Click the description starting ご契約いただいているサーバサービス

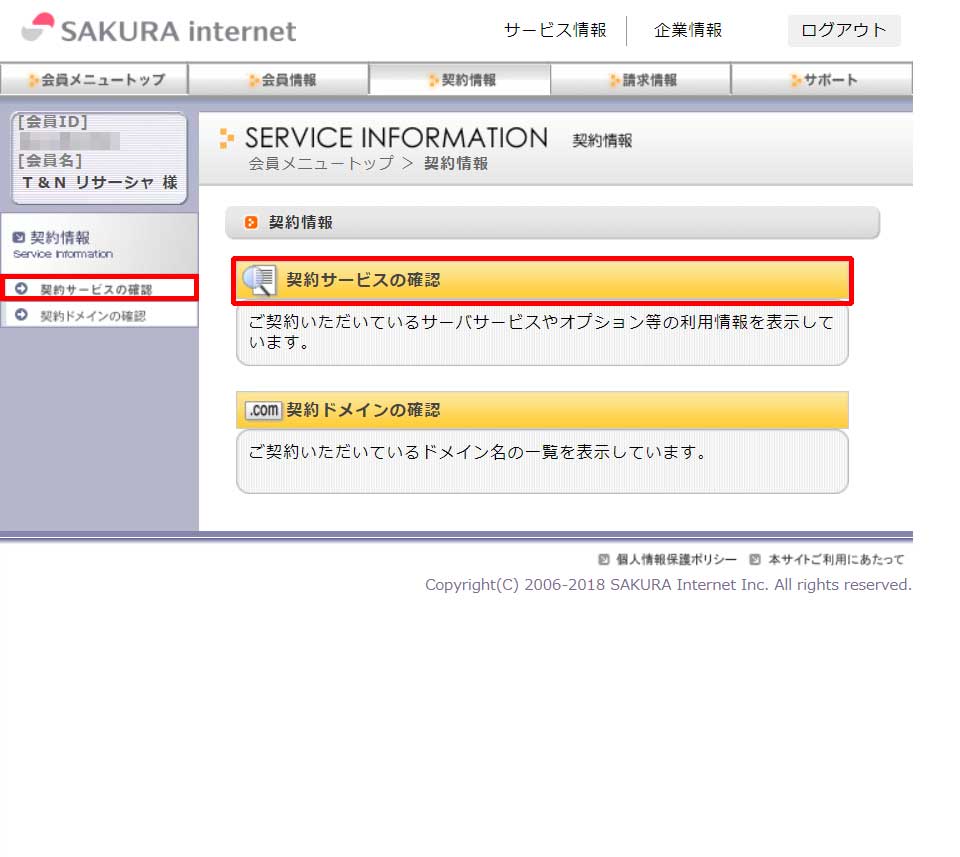[x=541, y=331]
